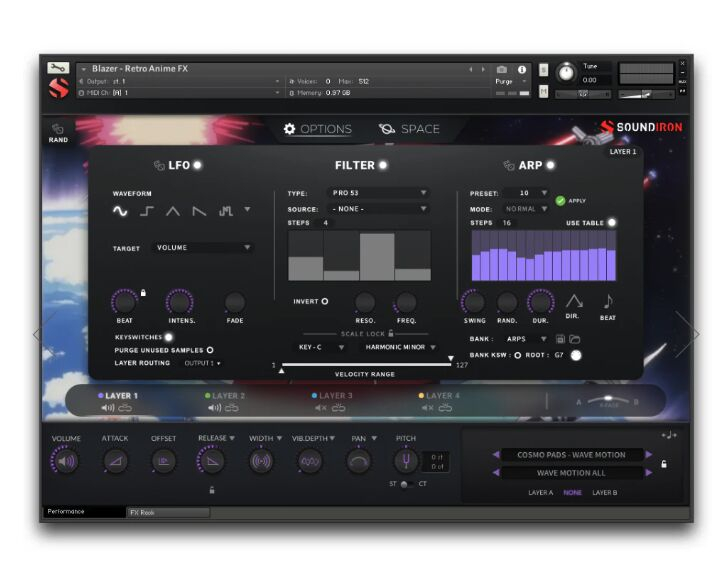Select the sine waveform icon in LFO
The image size is (726, 588).
(120, 211)
